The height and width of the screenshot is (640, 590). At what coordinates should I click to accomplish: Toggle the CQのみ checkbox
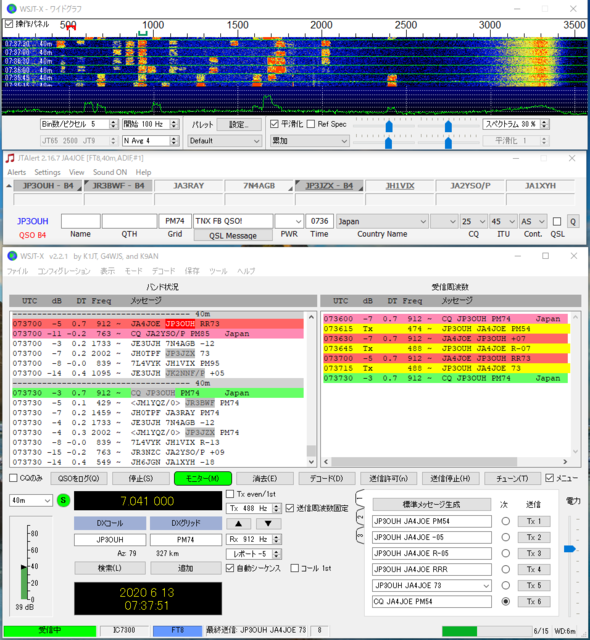pyautogui.click(x=13, y=478)
